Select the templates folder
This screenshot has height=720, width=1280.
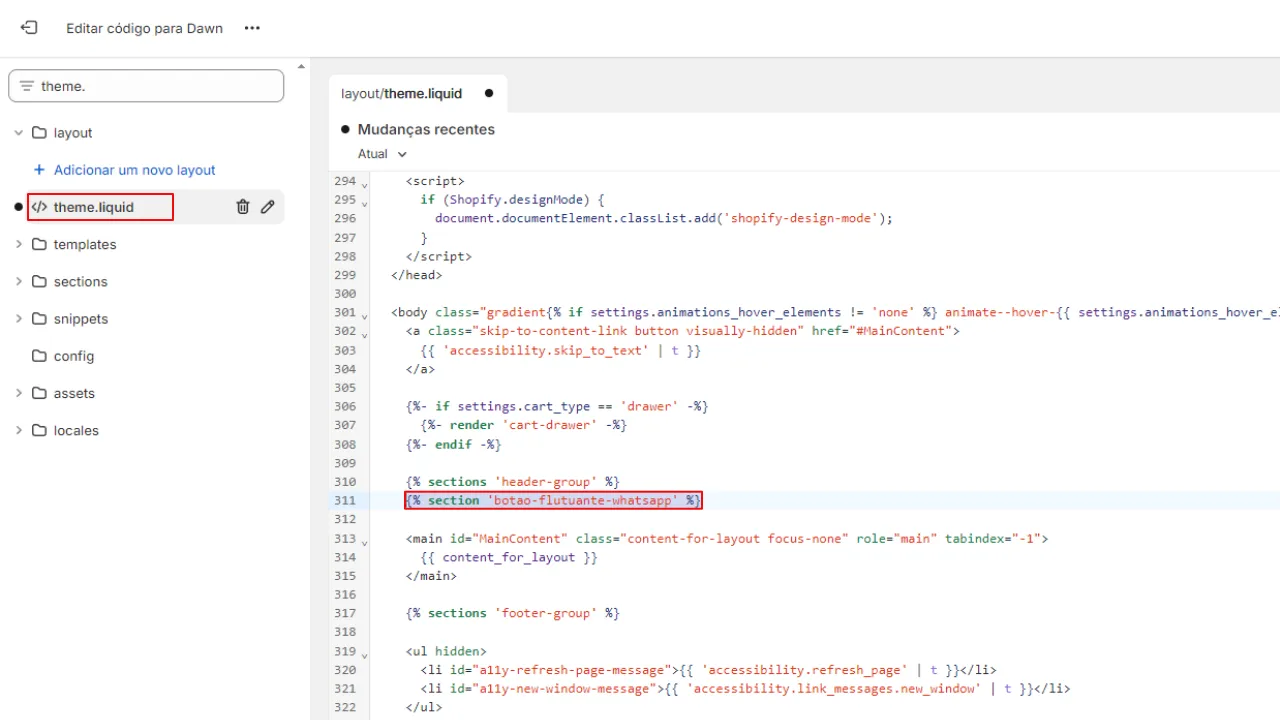click(x=85, y=244)
